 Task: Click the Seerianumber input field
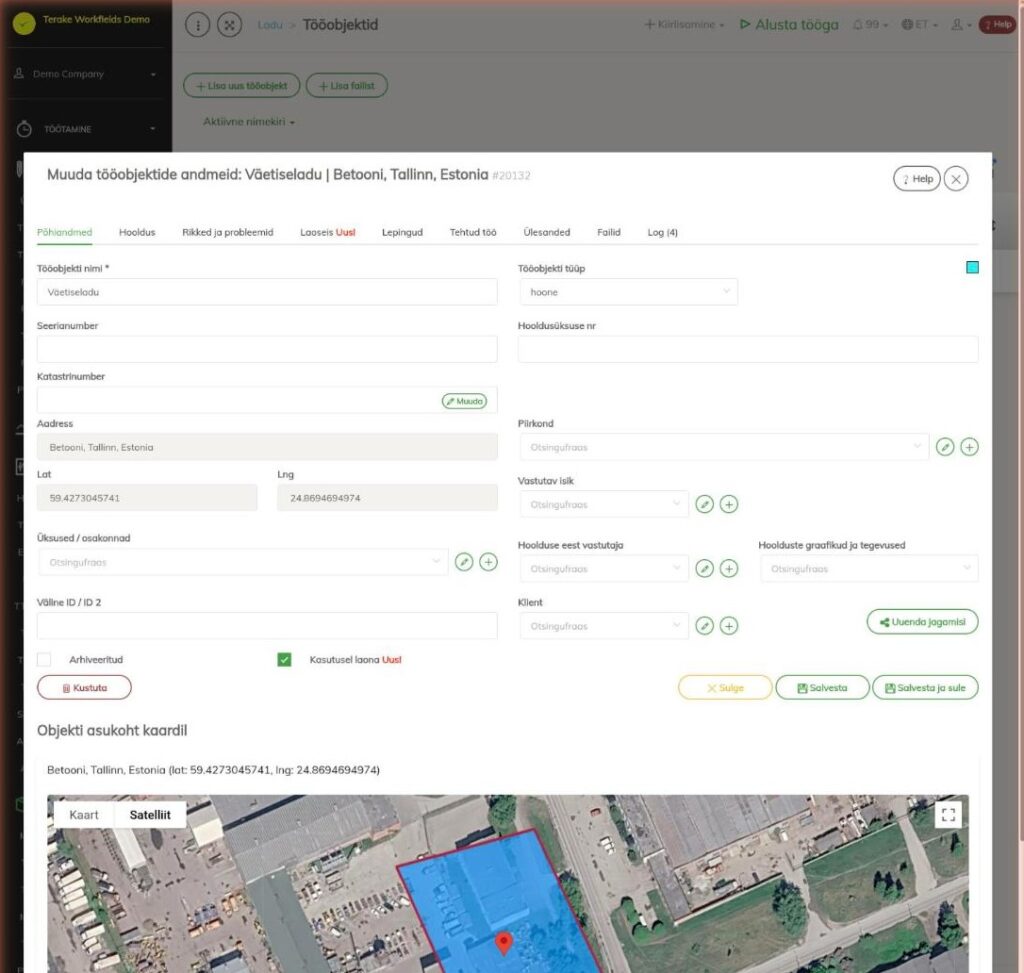267,349
